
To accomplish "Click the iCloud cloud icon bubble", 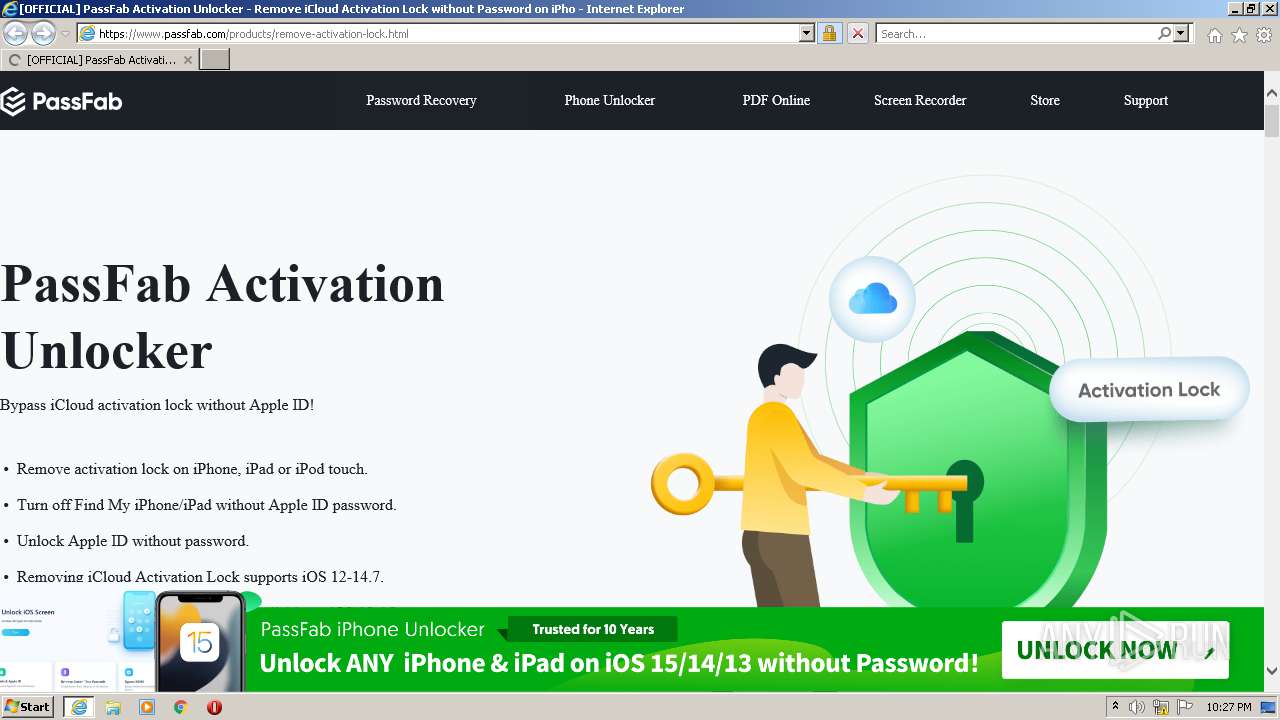I will (x=872, y=298).
